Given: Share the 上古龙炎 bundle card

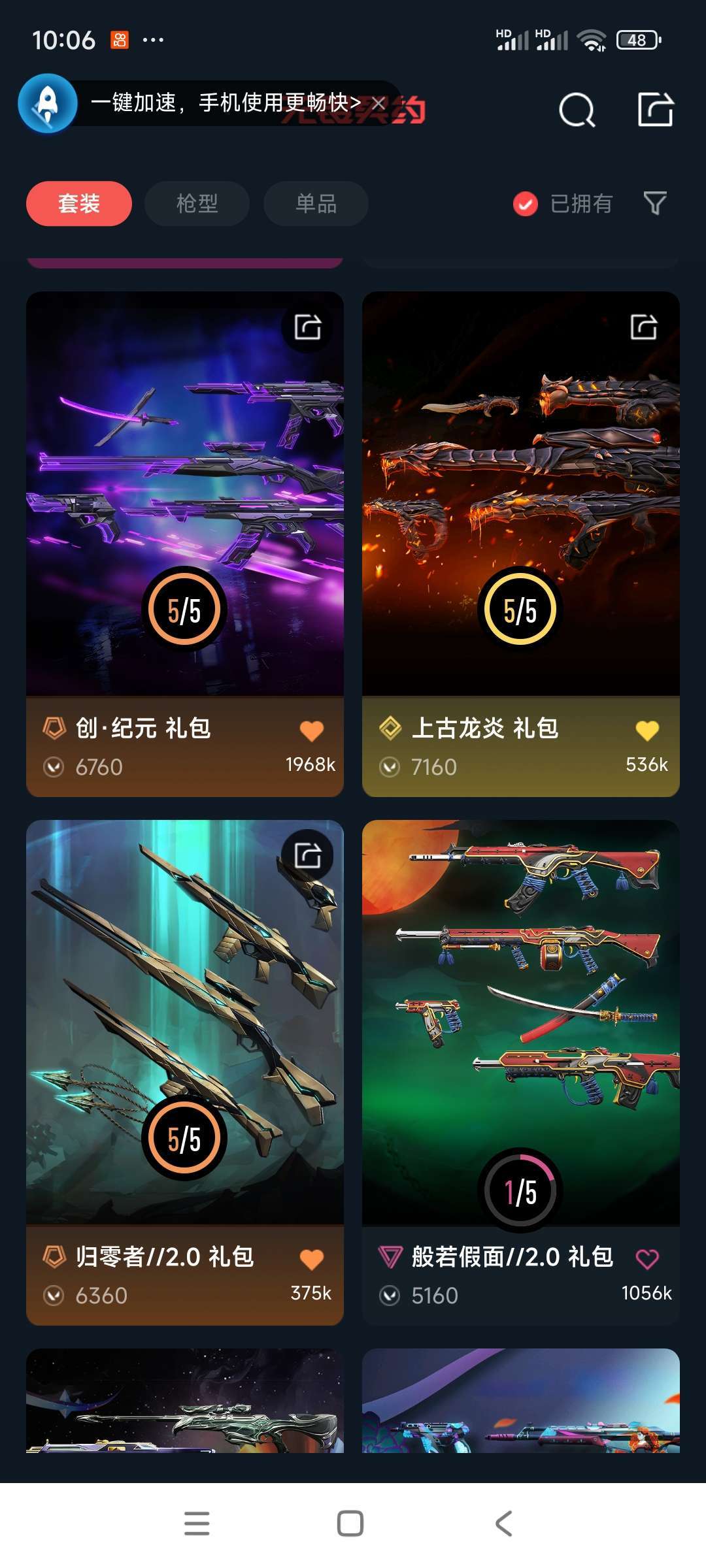Looking at the screenshot, I should [643, 327].
